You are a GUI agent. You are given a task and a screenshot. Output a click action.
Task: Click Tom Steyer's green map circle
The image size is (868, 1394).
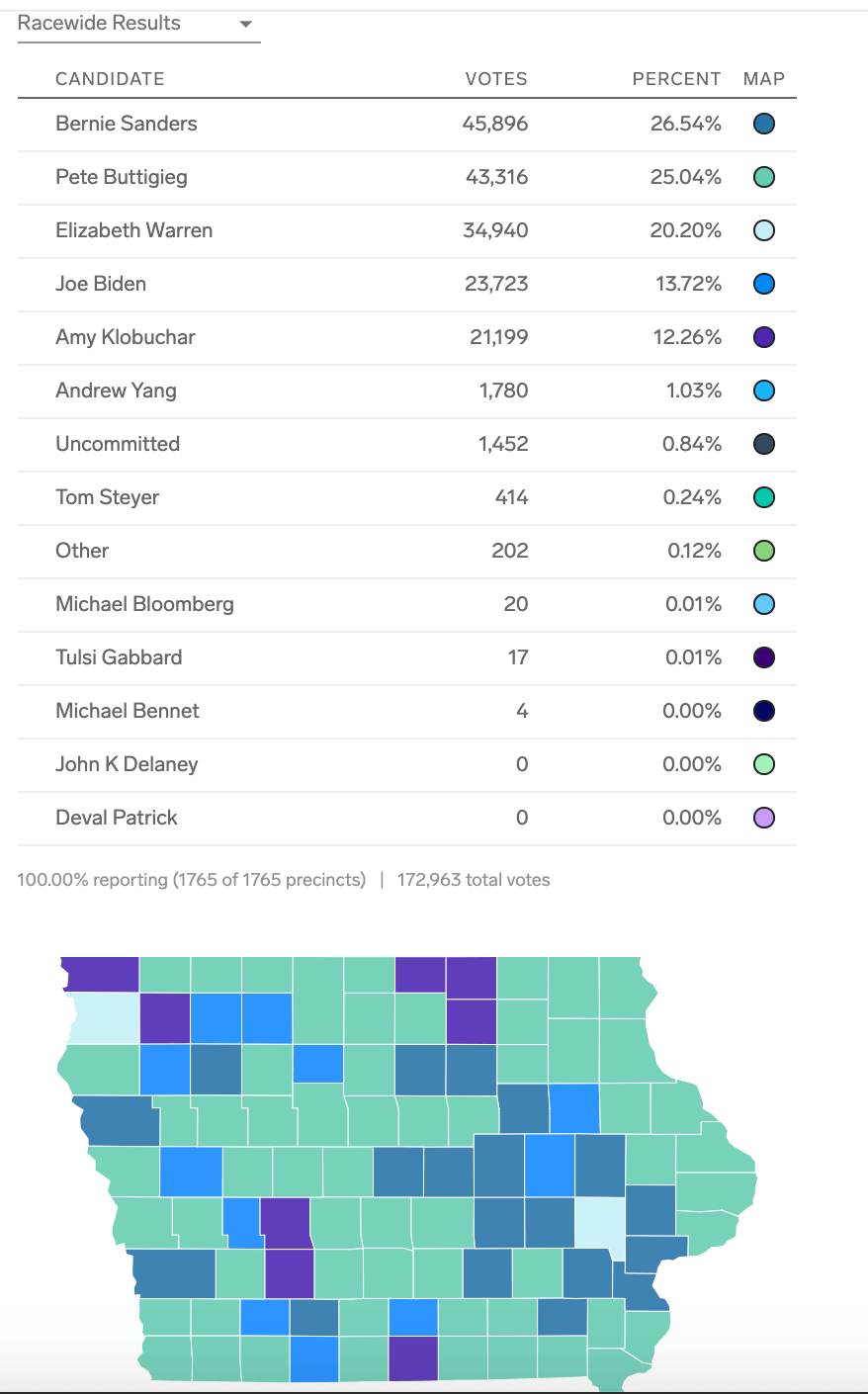pyautogui.click(x=763, y=497)
